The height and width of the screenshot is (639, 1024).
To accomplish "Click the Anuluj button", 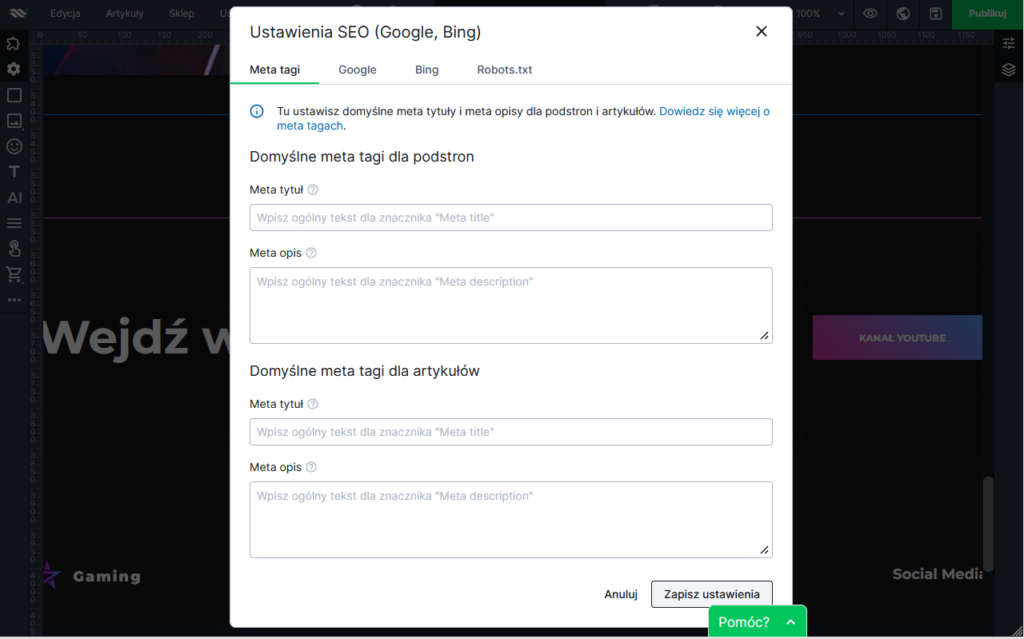I will coord(620,594).
